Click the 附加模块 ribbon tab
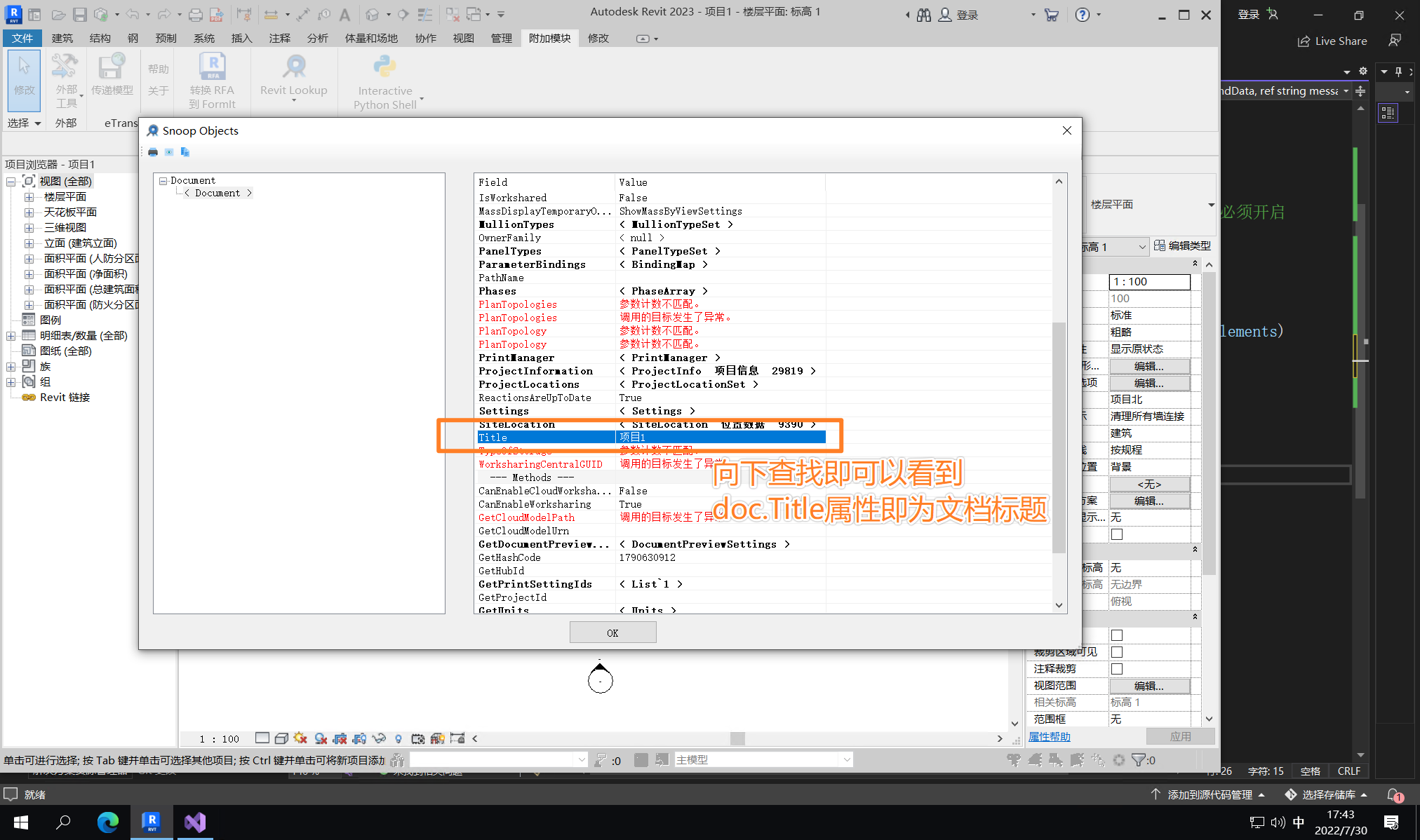1420x840 pixels. coord(550,38)
